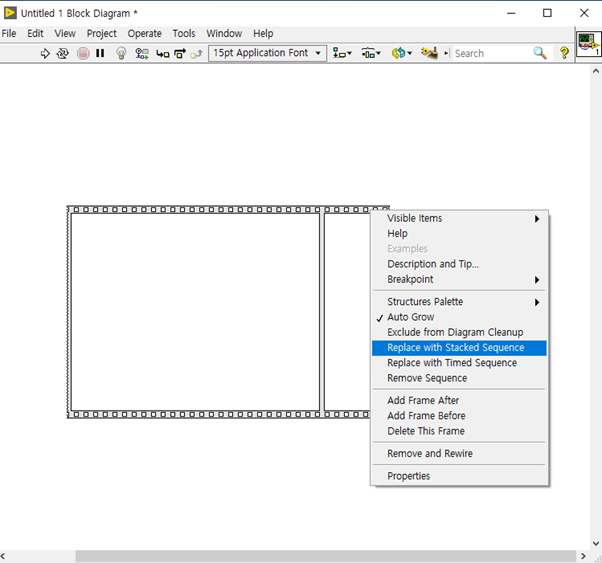Open the View menu
Image resolution: width=602 pixels, height=563 pixels.
click(x=65, y=33)
